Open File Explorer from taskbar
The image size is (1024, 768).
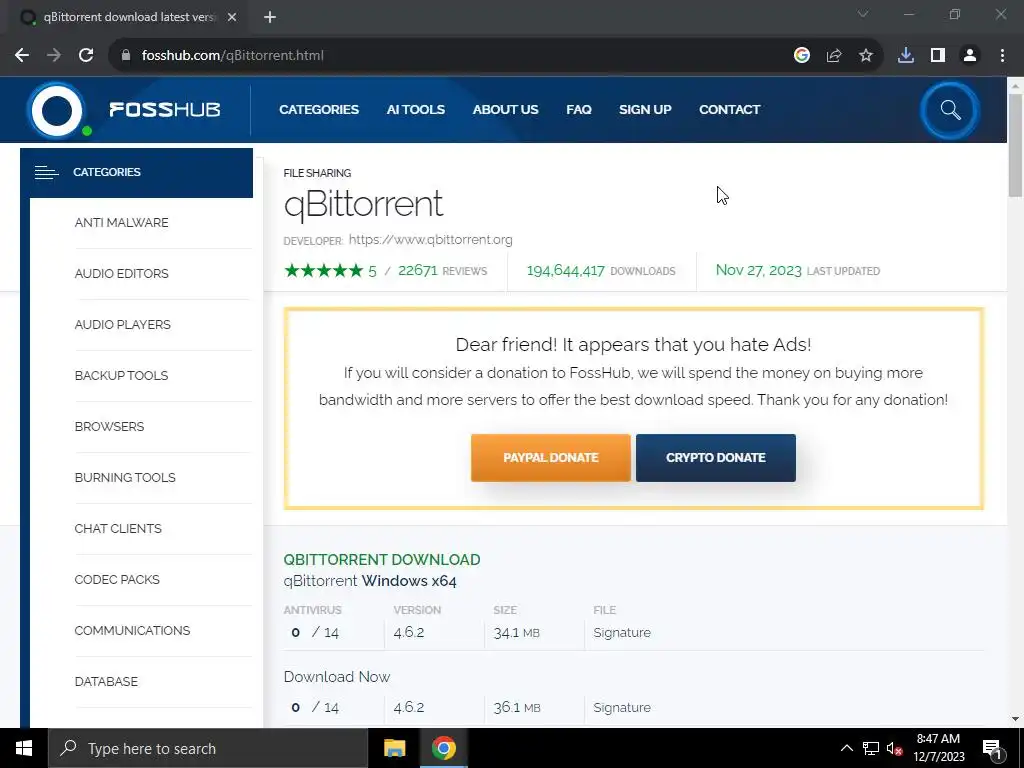[x=394, y=748]
